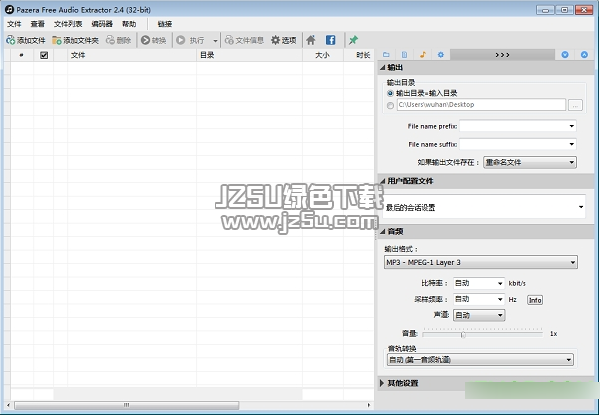
Task: Click the document icon tab in the right panel
Action: [x=404, y=55]
